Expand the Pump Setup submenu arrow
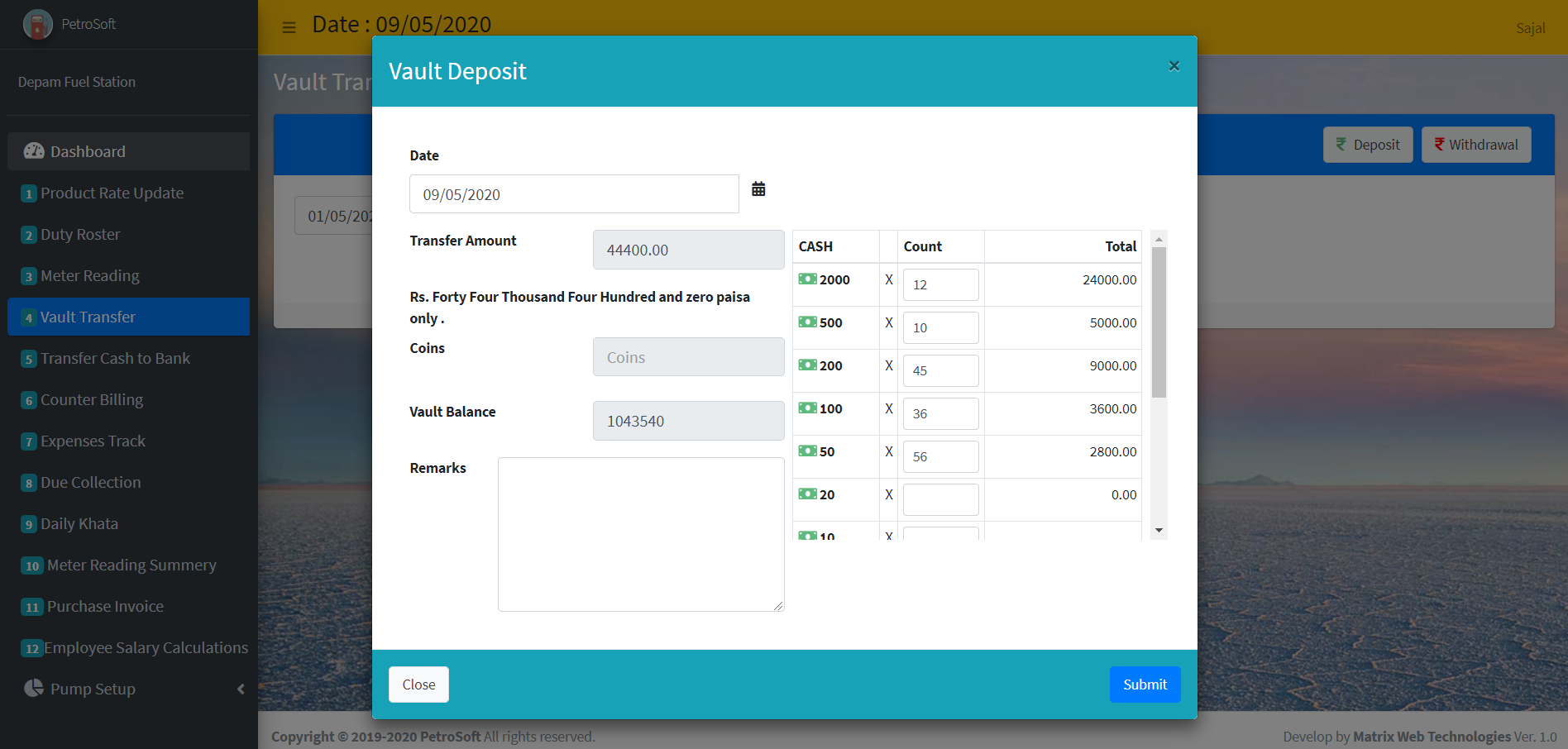 click(x=241, y=689)
